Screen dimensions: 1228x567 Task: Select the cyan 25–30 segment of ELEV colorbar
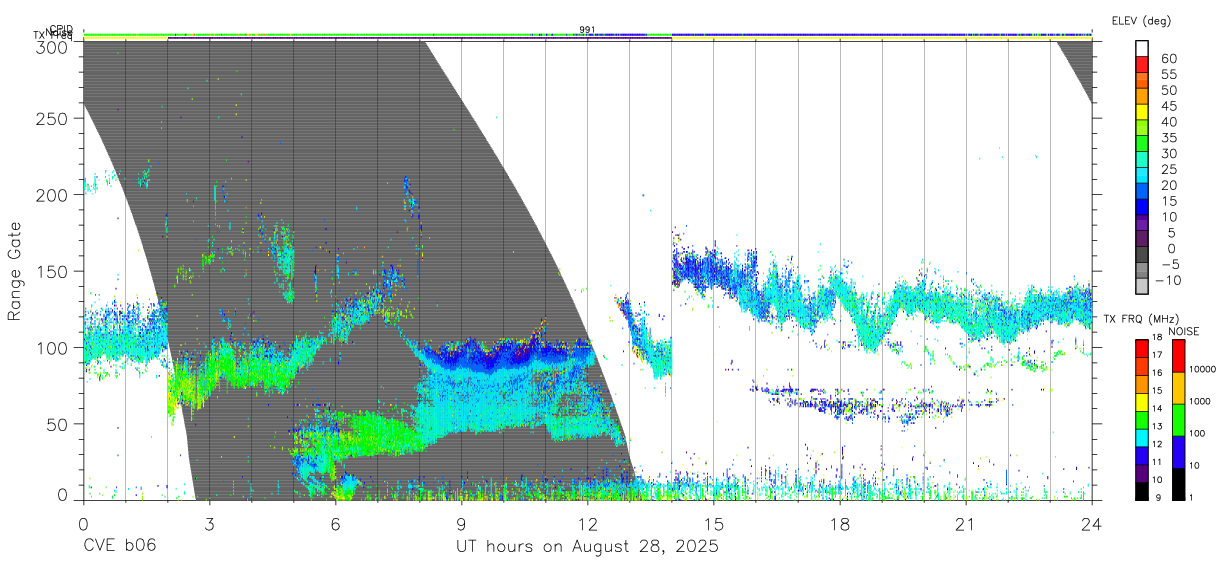coord(1143,160)
